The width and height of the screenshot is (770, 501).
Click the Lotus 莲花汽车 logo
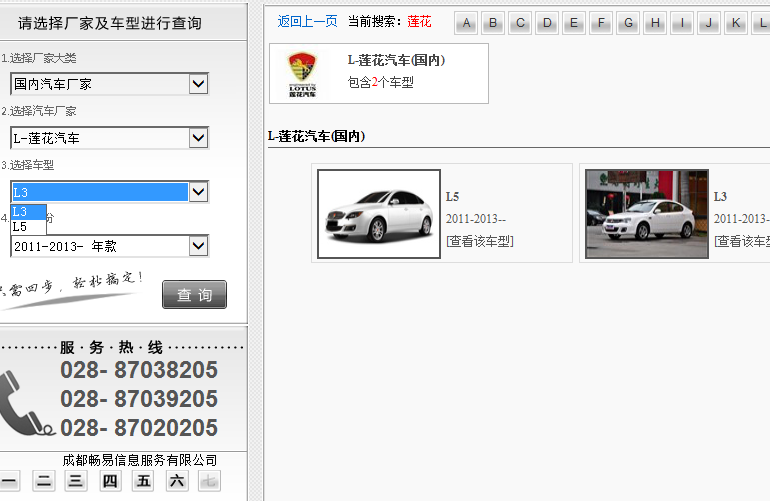(302, 74)
